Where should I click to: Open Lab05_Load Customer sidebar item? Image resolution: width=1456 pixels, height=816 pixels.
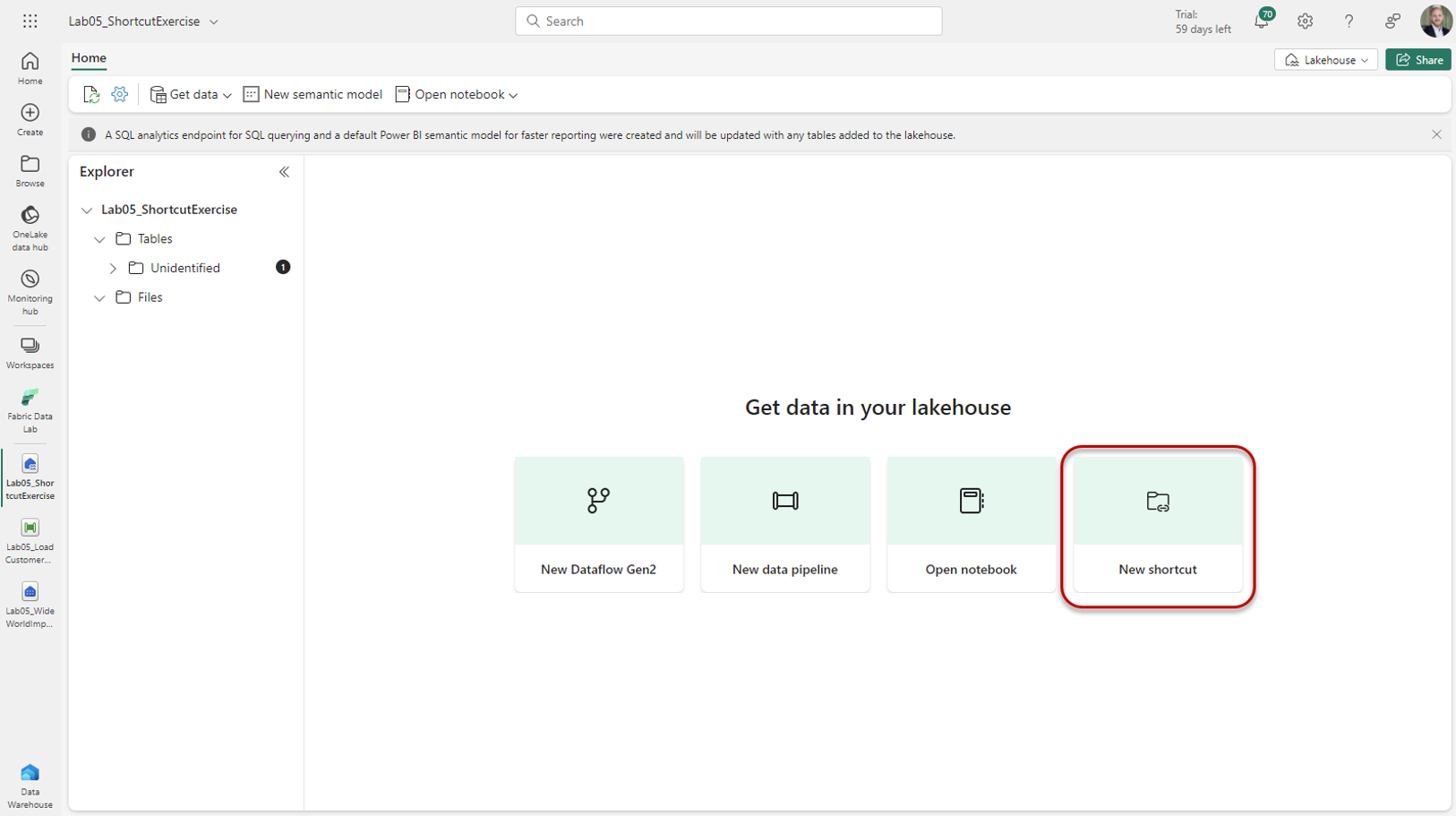[x=30, y=541]
